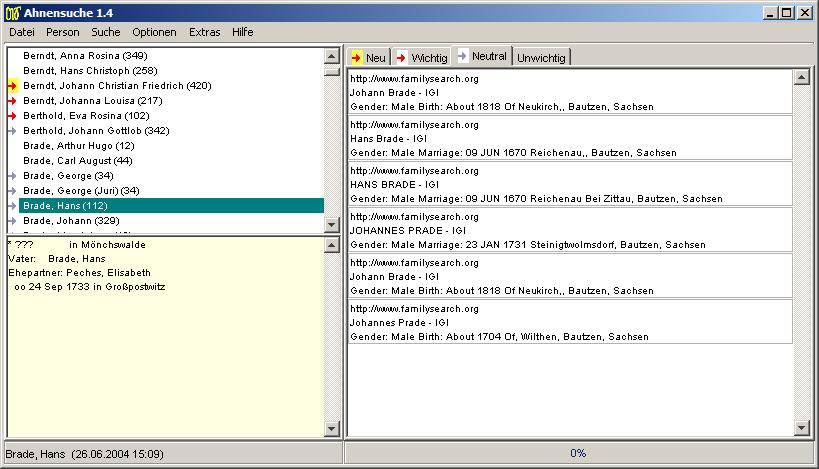
Task: Open the Hans Brade Reichenau Bei Zittau result
Action: click(570, 184)
